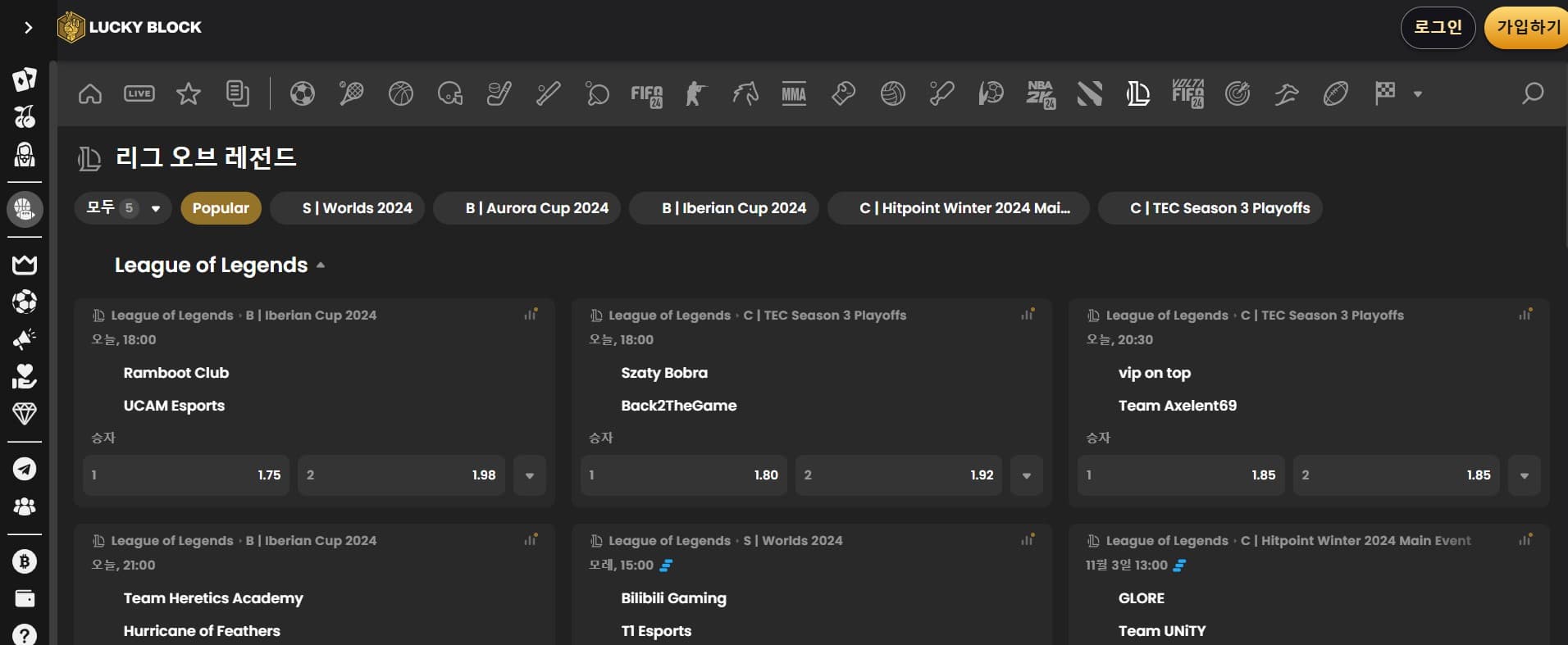The width and height of the screenshot is (1568, 645).
Task: Select the Volta FIFA 24 icon
Action: (1188, 93)
